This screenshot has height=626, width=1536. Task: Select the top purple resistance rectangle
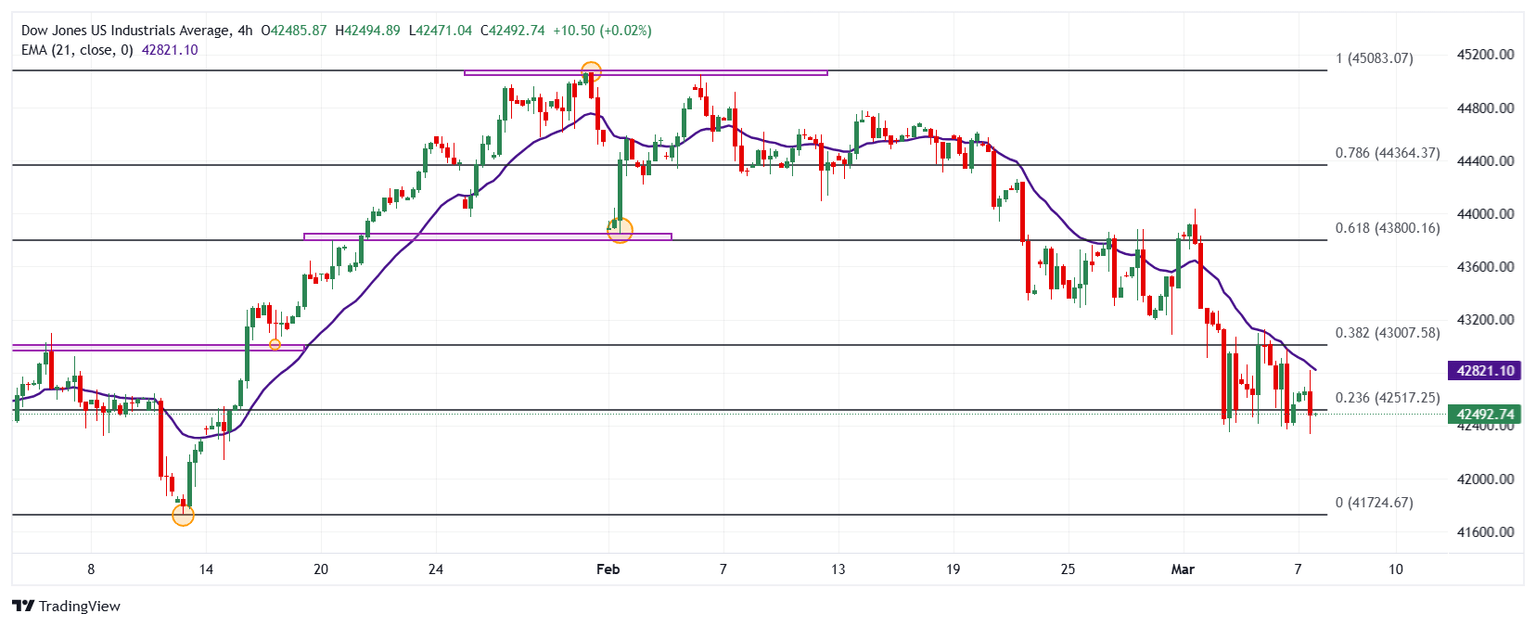point(646,73)
